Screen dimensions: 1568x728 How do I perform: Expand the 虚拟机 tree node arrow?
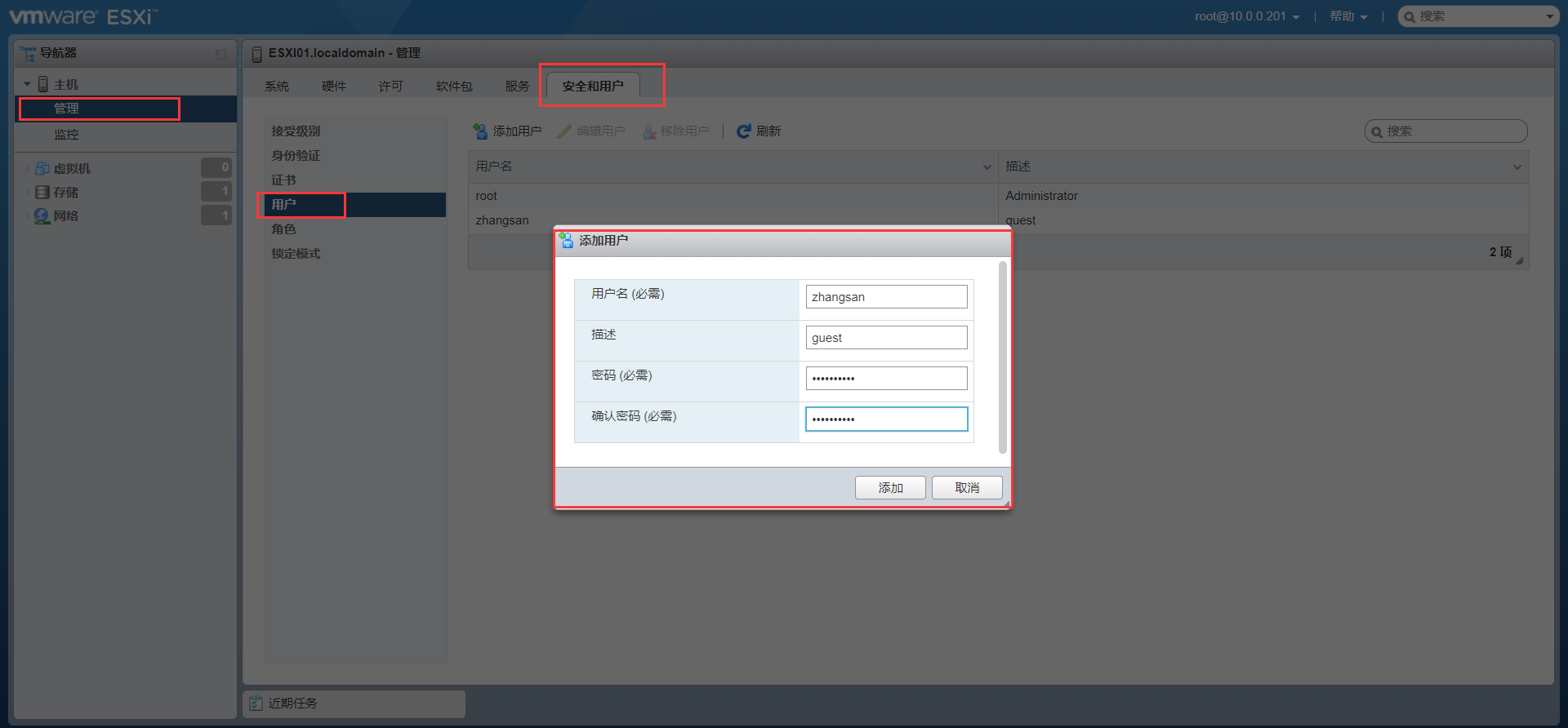[27, 169]
